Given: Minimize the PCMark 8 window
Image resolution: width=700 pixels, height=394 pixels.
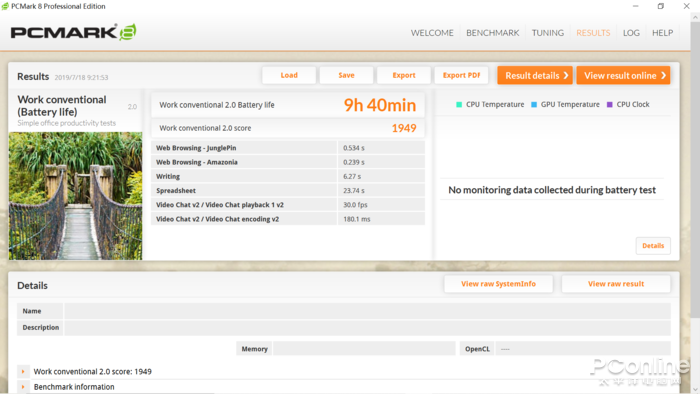Looking at the screenshot, I should (x=635, y=6).
